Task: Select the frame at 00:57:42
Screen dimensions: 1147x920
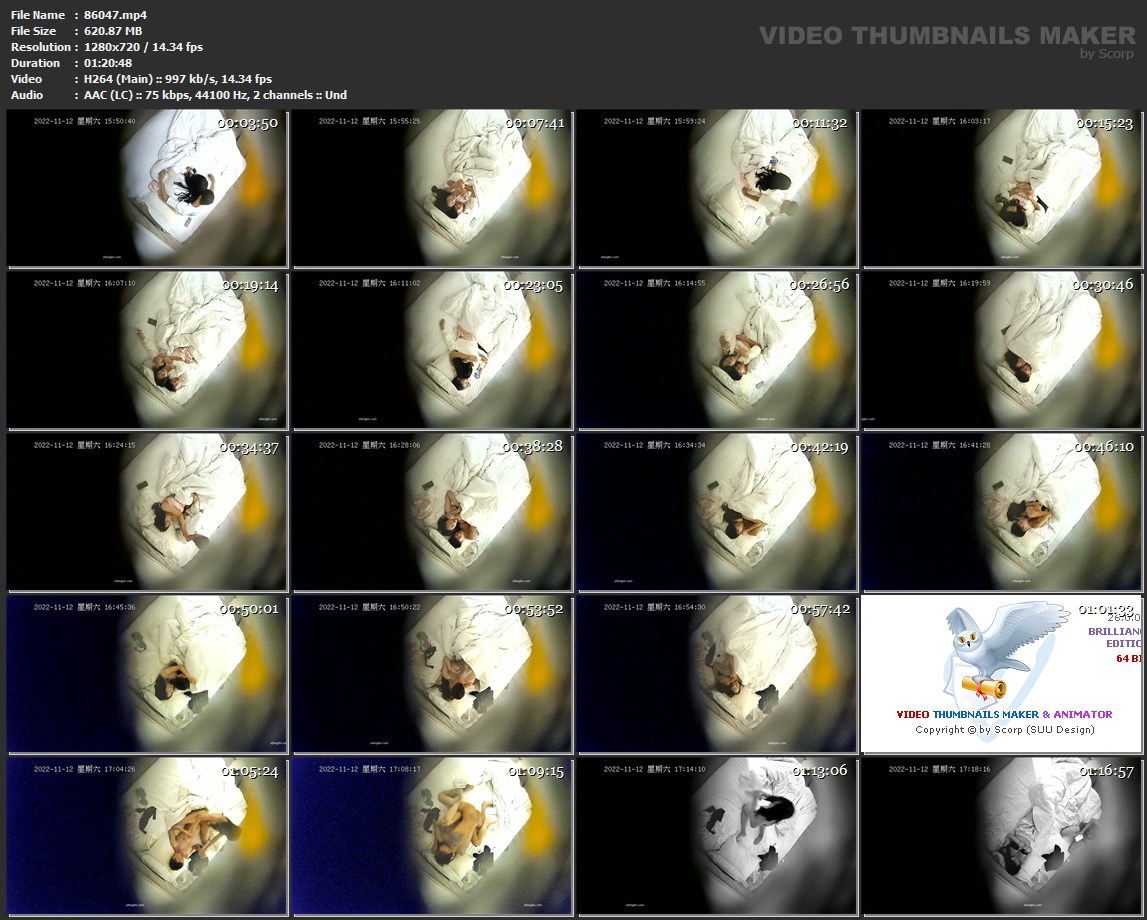Action: [x=717, y=675]
